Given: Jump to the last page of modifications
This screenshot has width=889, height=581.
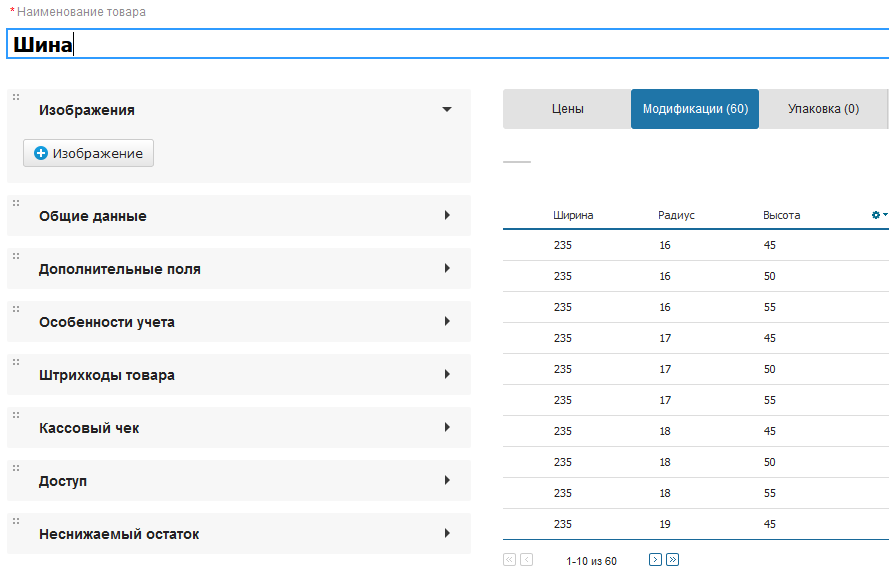Looking at the screenshot, I should coord(672,560).
